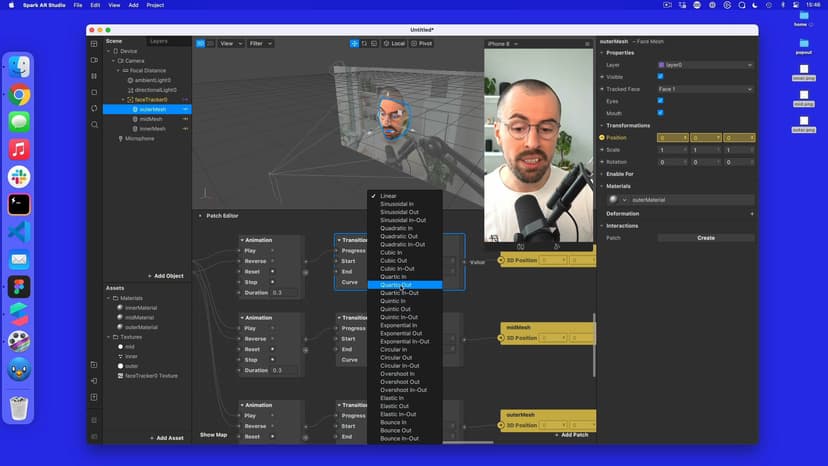The width and height of the screenshot is (828, 466).
Task: Open the Layer dropdown showing layer0
Action: point(705,65)
